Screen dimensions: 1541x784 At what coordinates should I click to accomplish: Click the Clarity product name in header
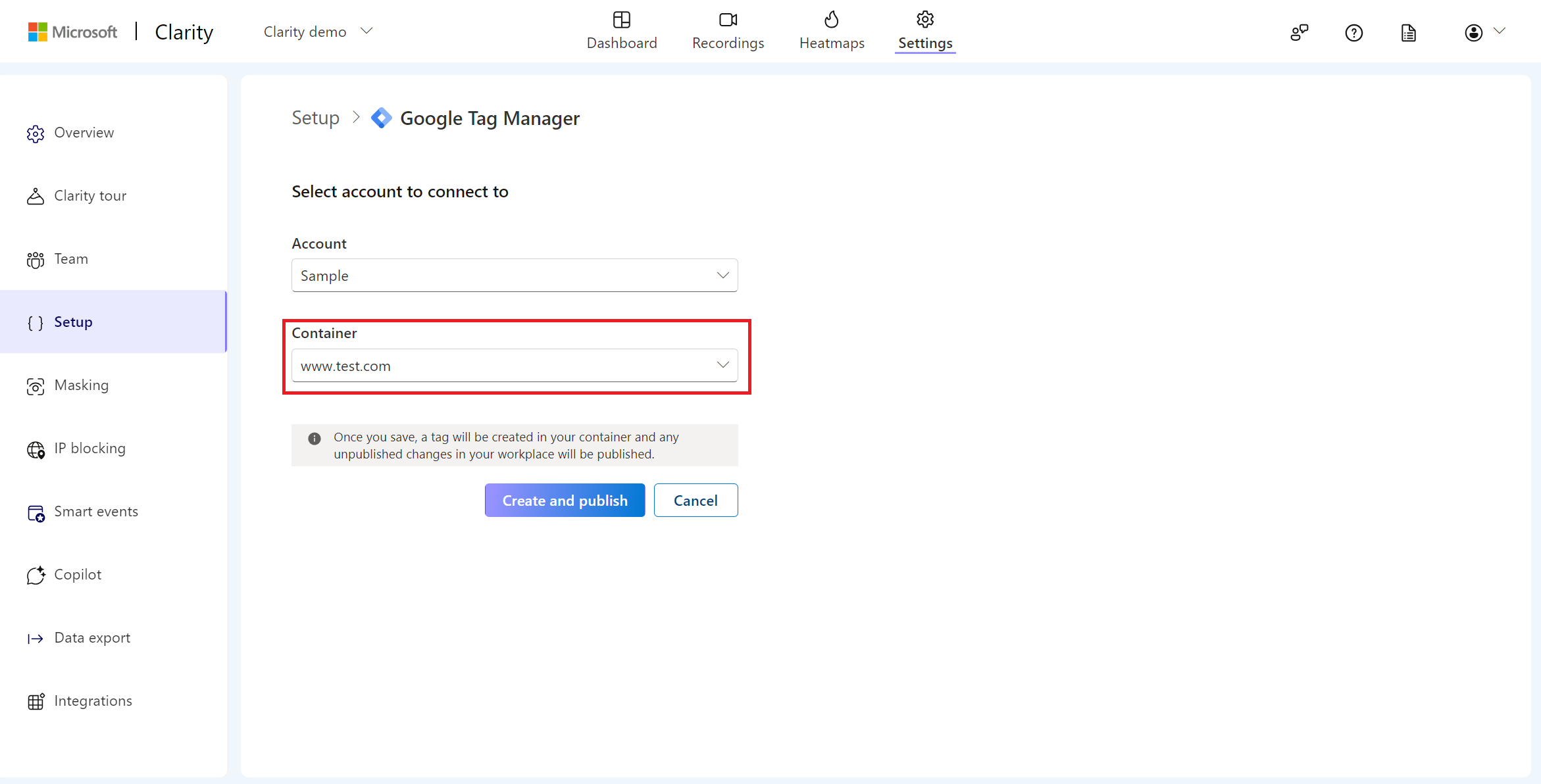point(184,32)
